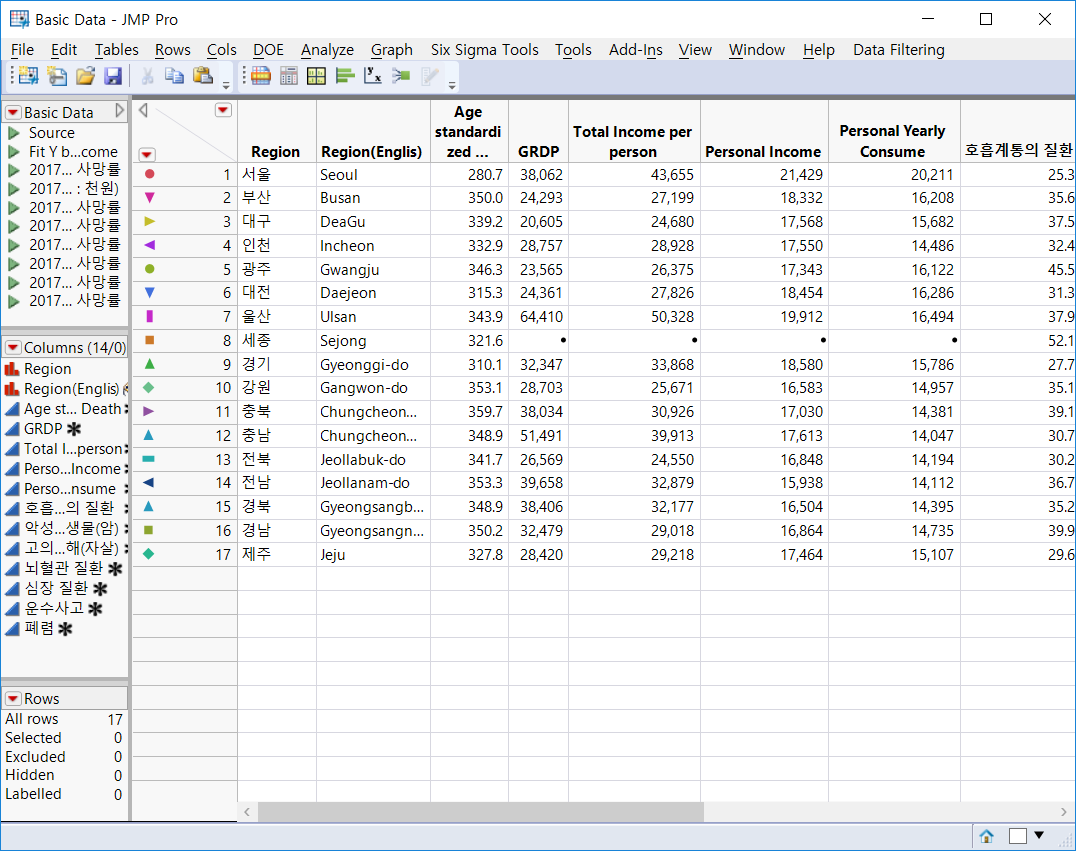Viewport: 1076px width, 851px height.
Task: Click the red circle row marker for row 1
Action: tap(150, 174)
